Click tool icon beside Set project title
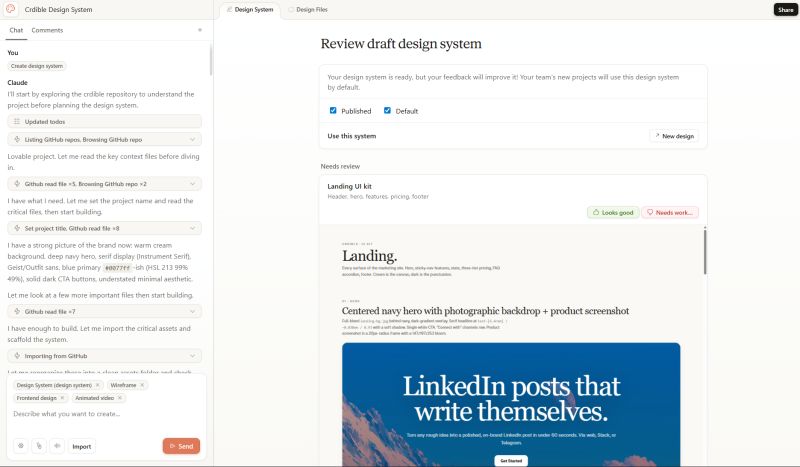The image size is (800, 467). click(x=17, y=228)
